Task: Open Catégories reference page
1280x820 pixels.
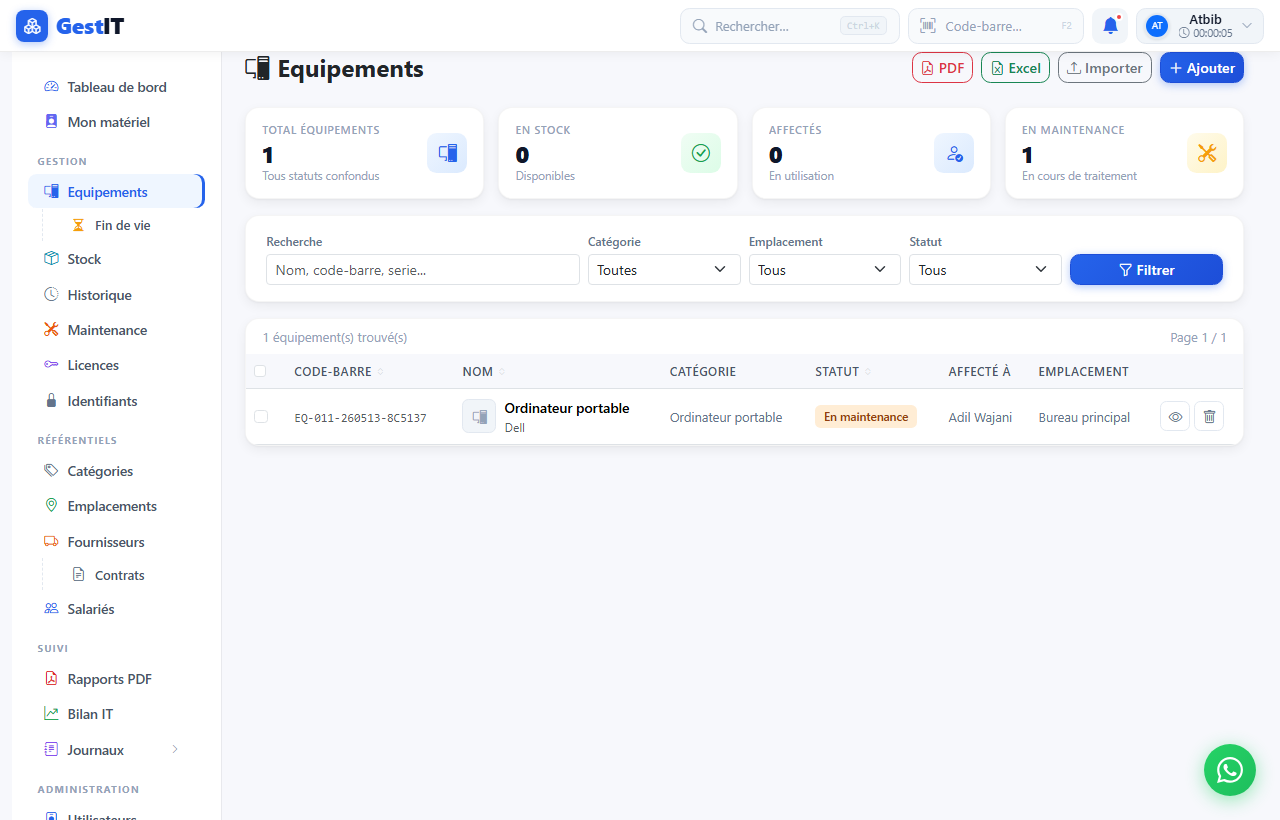Action: click(116, 471)
